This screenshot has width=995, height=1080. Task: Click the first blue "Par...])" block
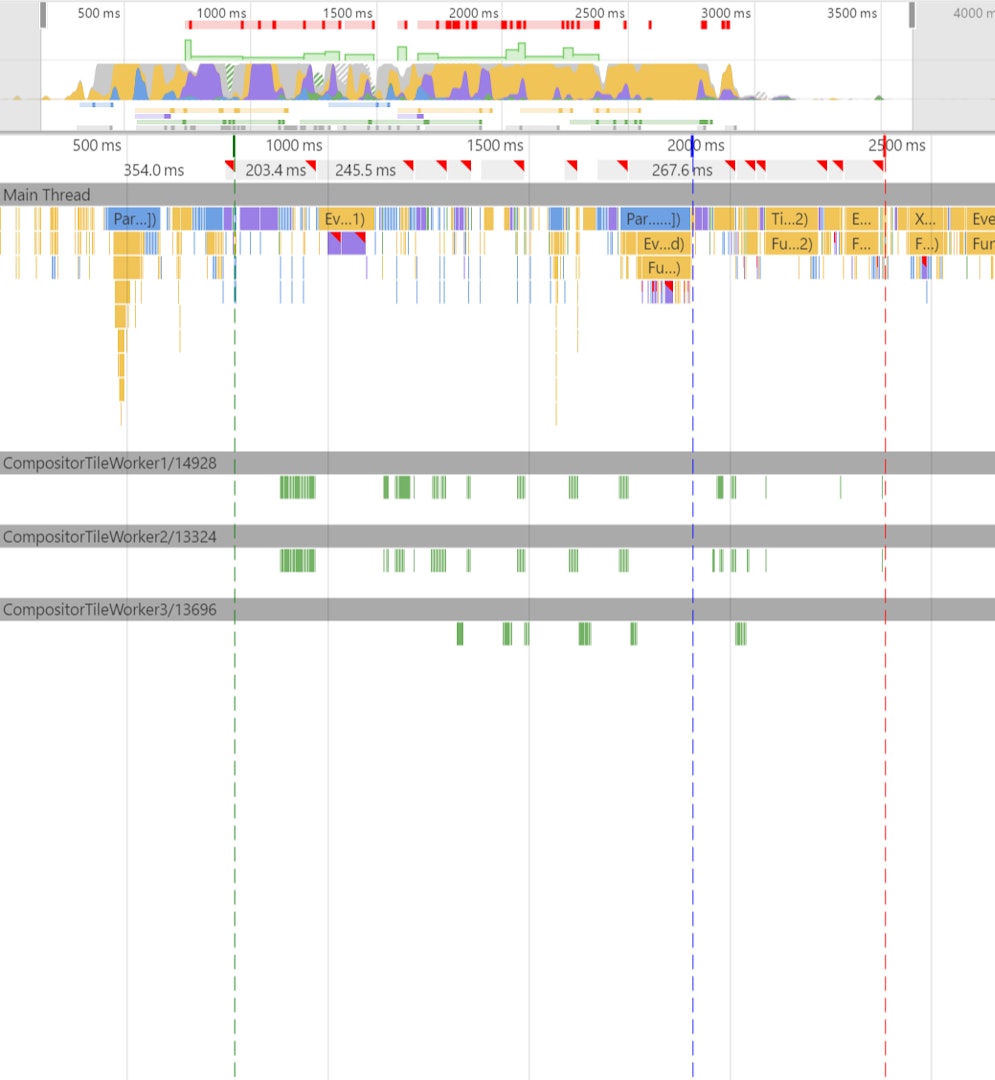point(133,219)
